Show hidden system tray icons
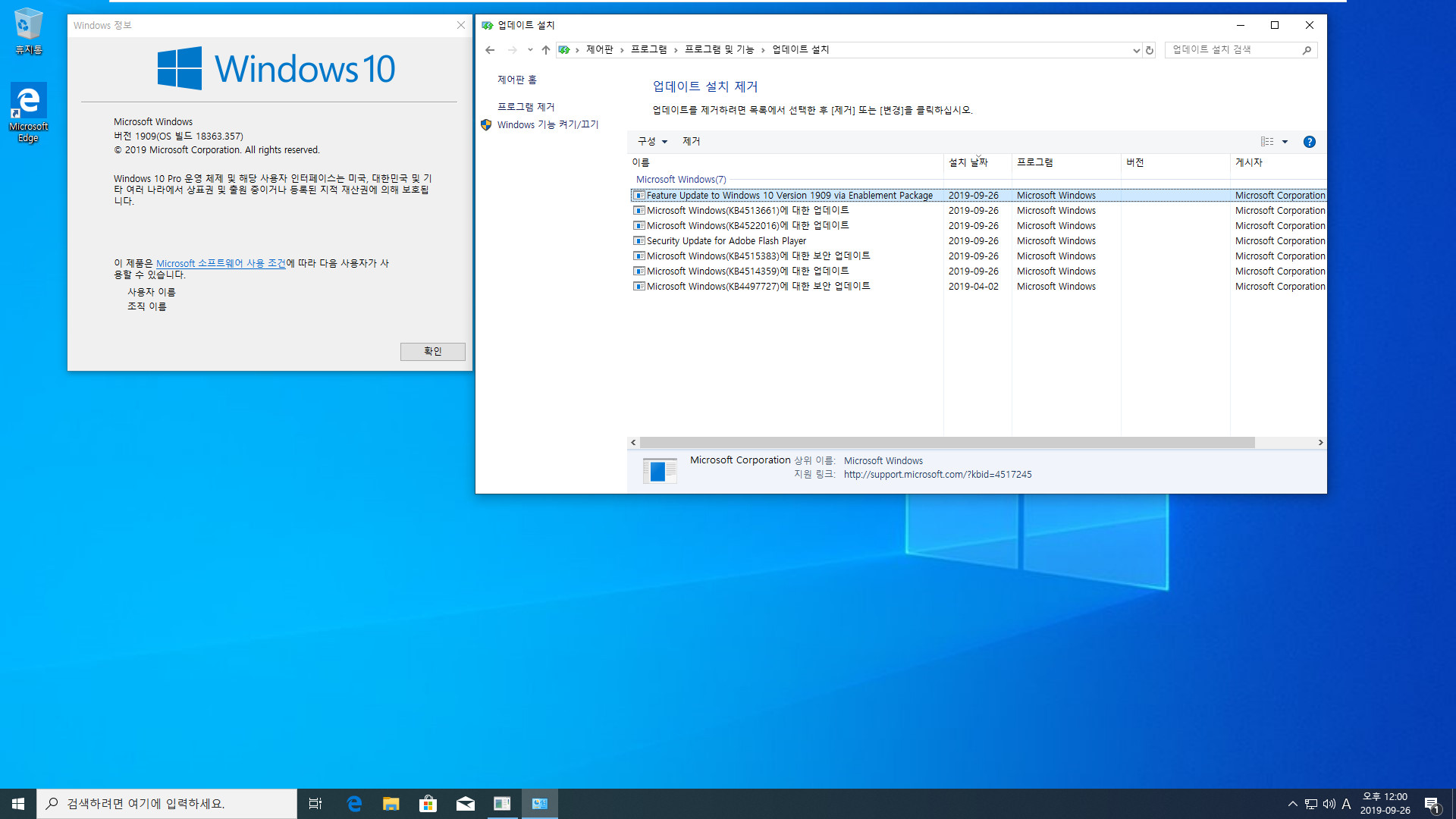Image resolution: width=1456 pixels, height=819 pixels. point(1292,804)
